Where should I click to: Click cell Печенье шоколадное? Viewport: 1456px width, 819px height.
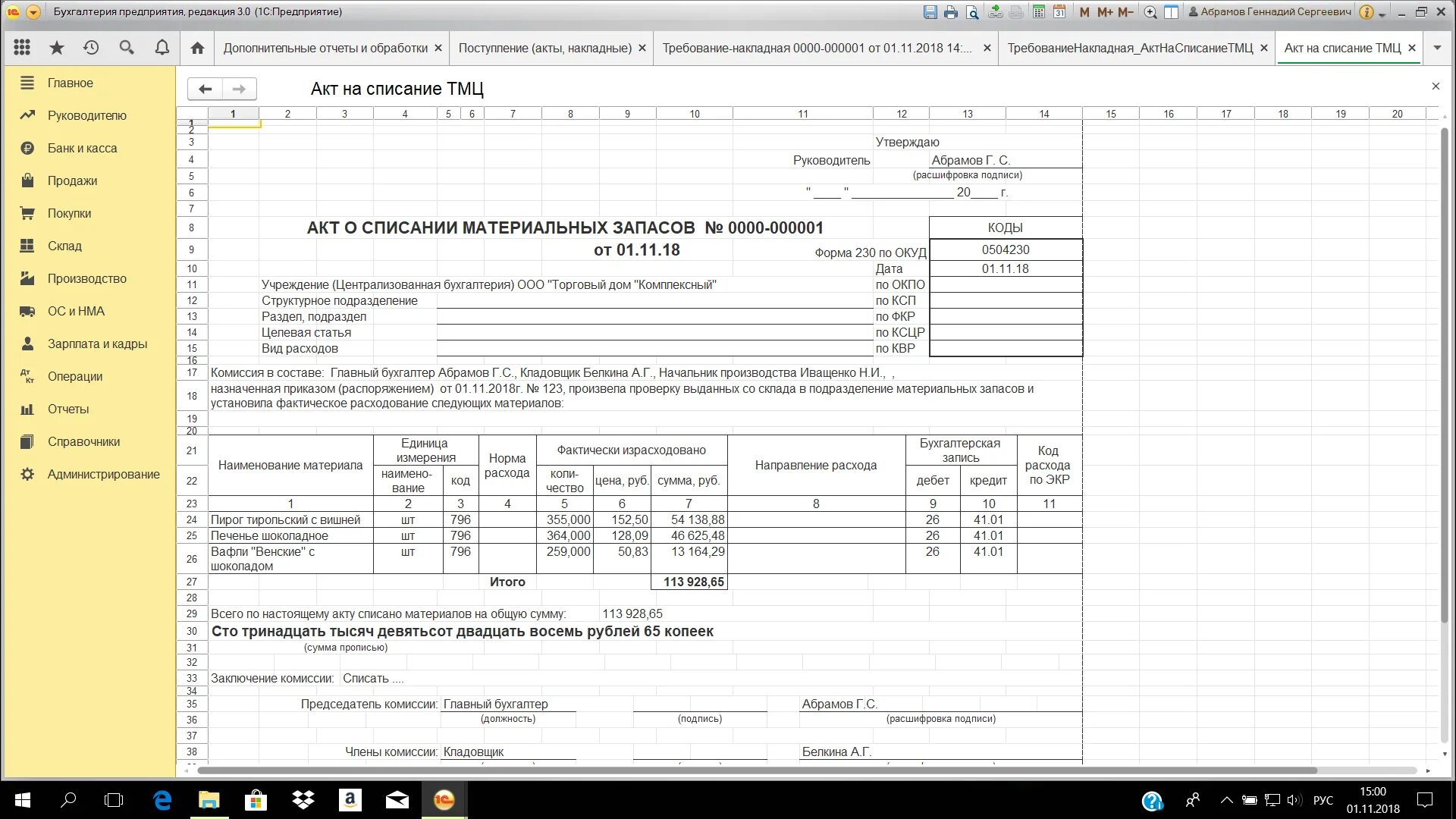click(290, 535)
